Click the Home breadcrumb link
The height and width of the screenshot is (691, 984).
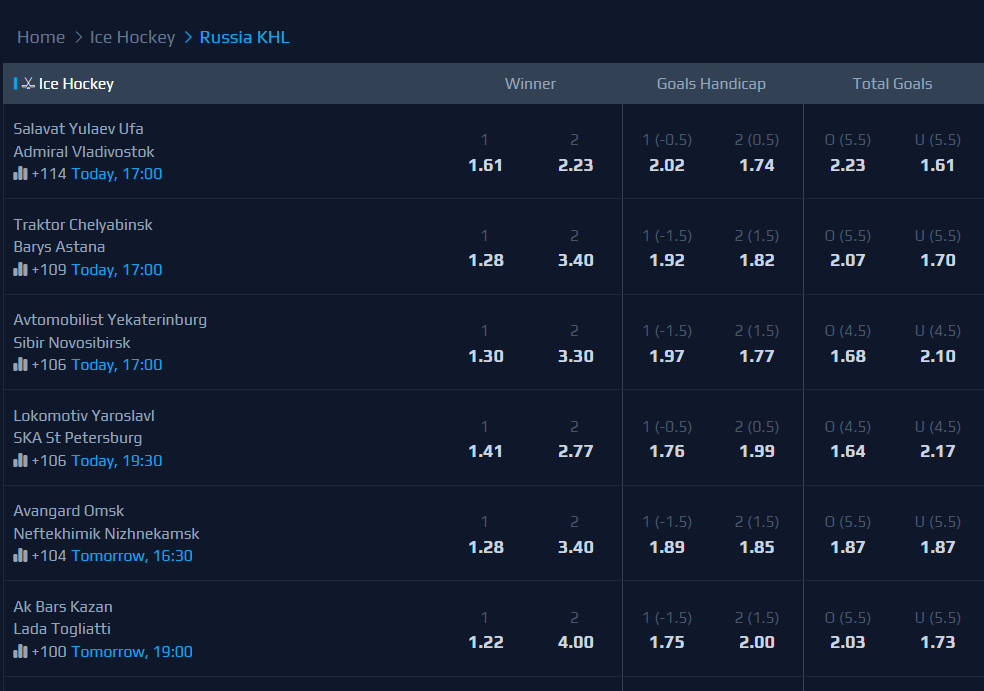pos(40,37)
